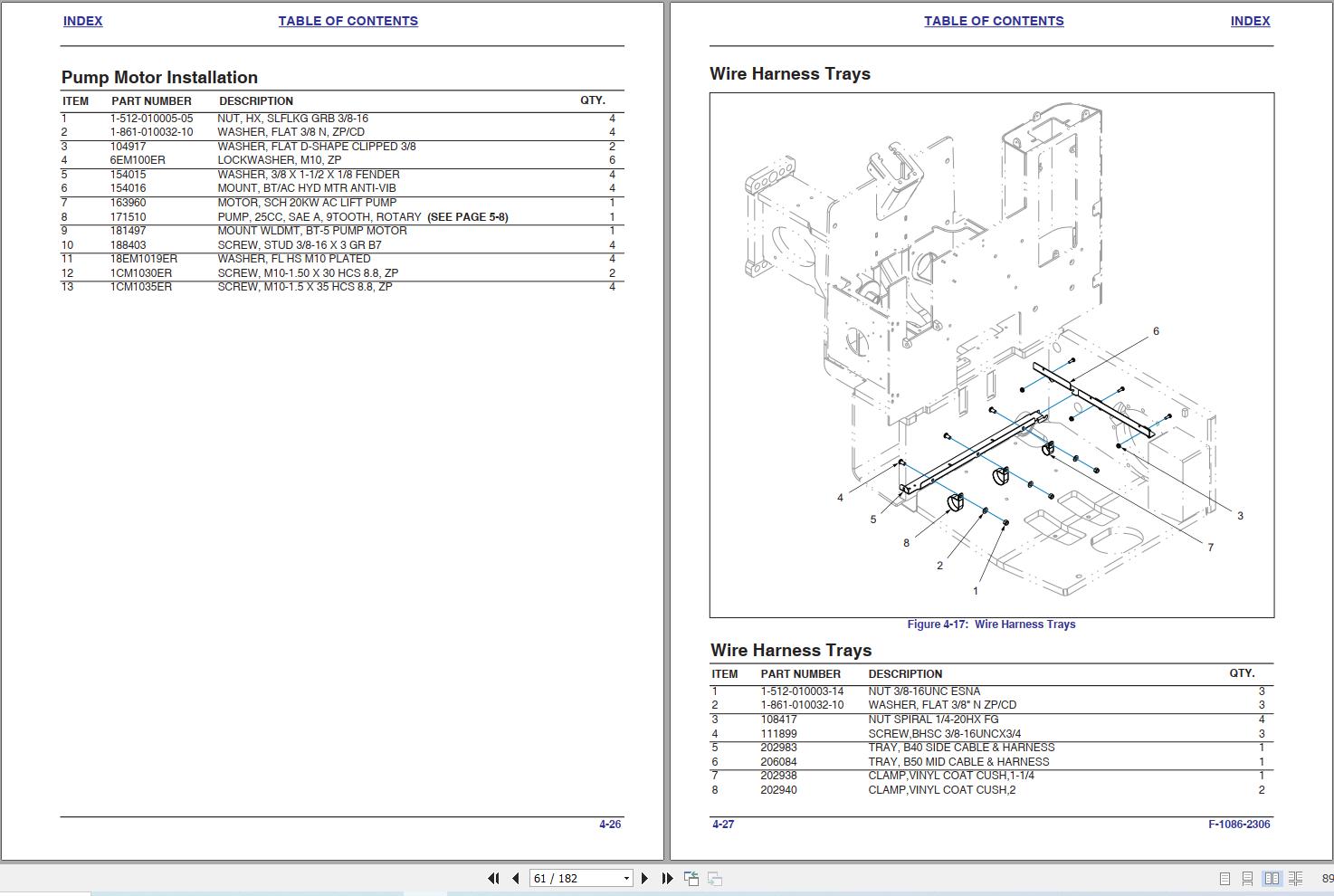Click the go to next view icon
This screenshot has height=896, width=1334.
point(714,878)
